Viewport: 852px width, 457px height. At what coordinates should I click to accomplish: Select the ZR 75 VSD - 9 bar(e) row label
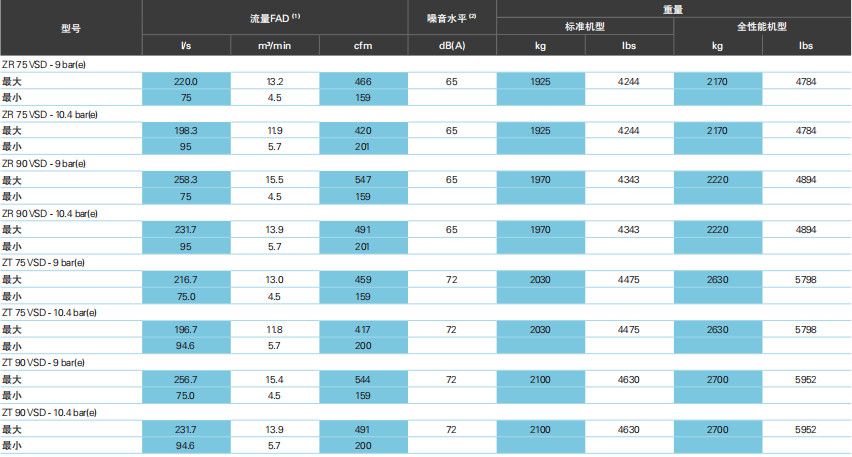(43, 64)
